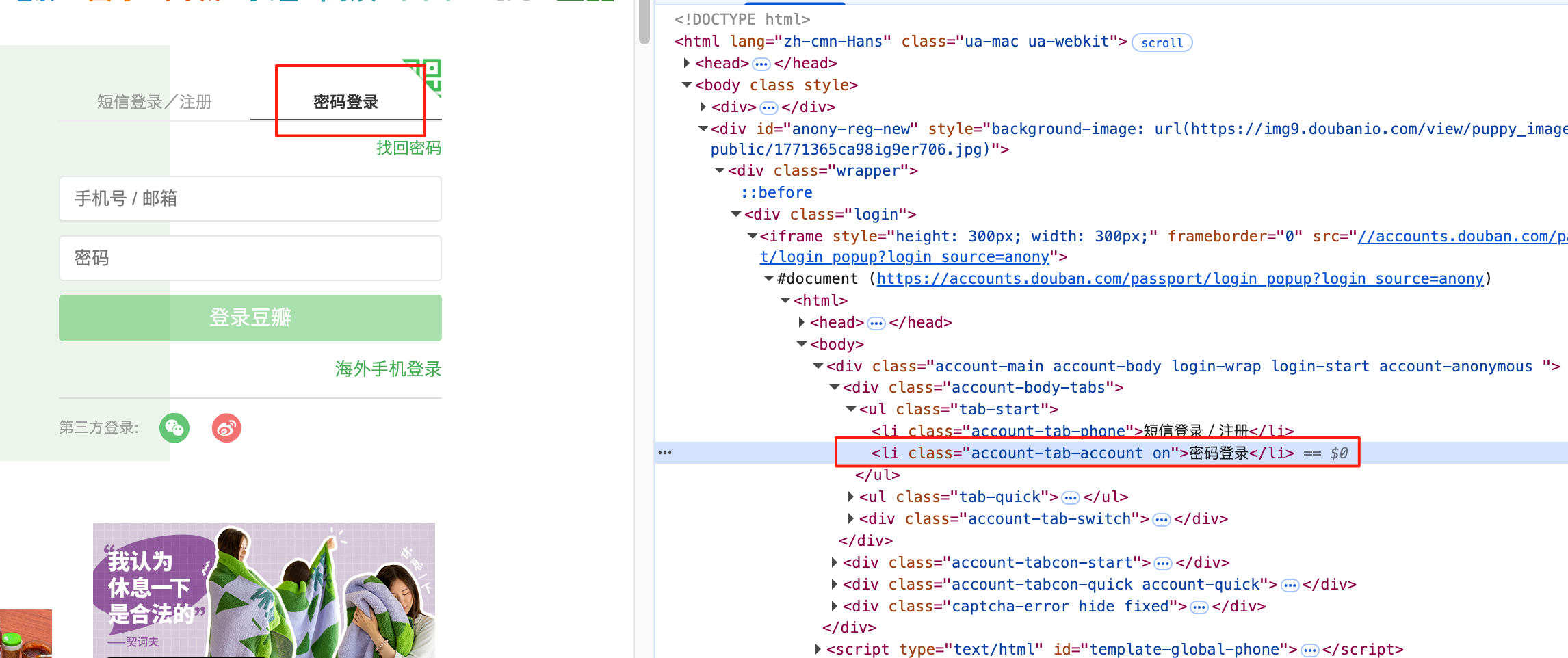Image resolution: width=1568 pixels, height=658 pixels.
Task: Select the 密码登录 tab
Action: tap(346, 102)
